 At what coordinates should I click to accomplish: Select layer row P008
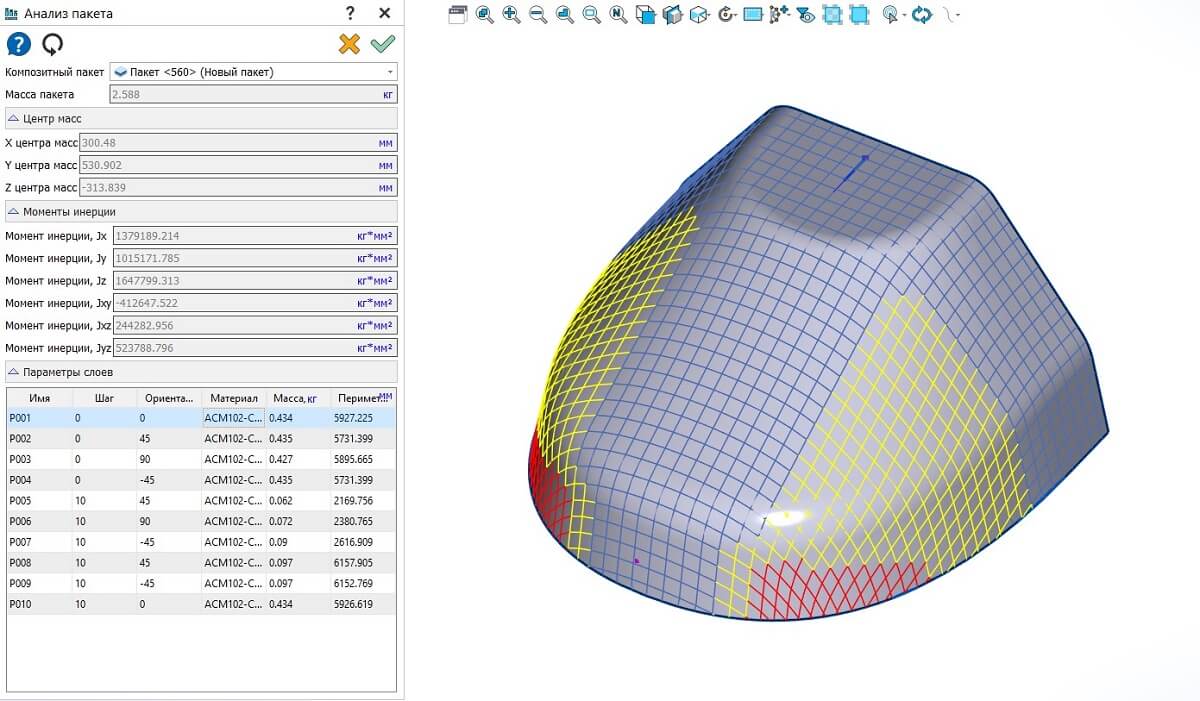201,562
